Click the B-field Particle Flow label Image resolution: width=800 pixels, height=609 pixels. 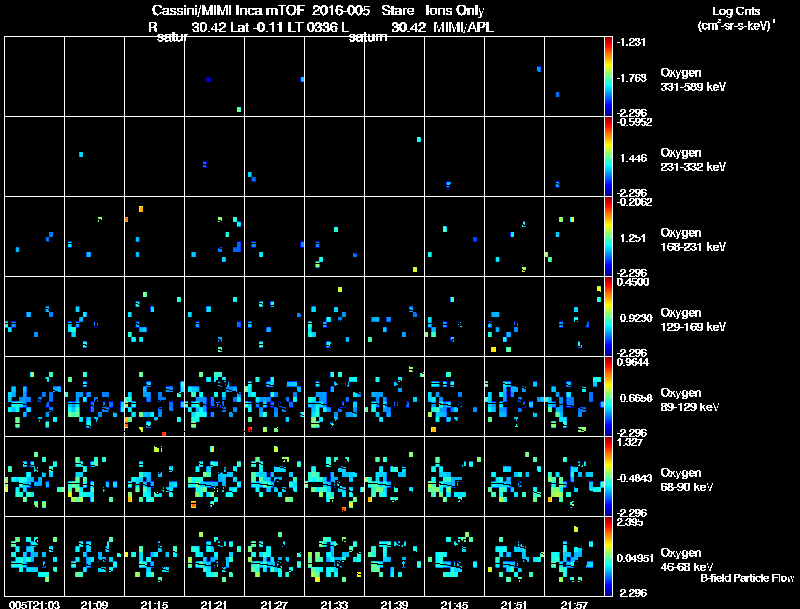click(747, 578)
